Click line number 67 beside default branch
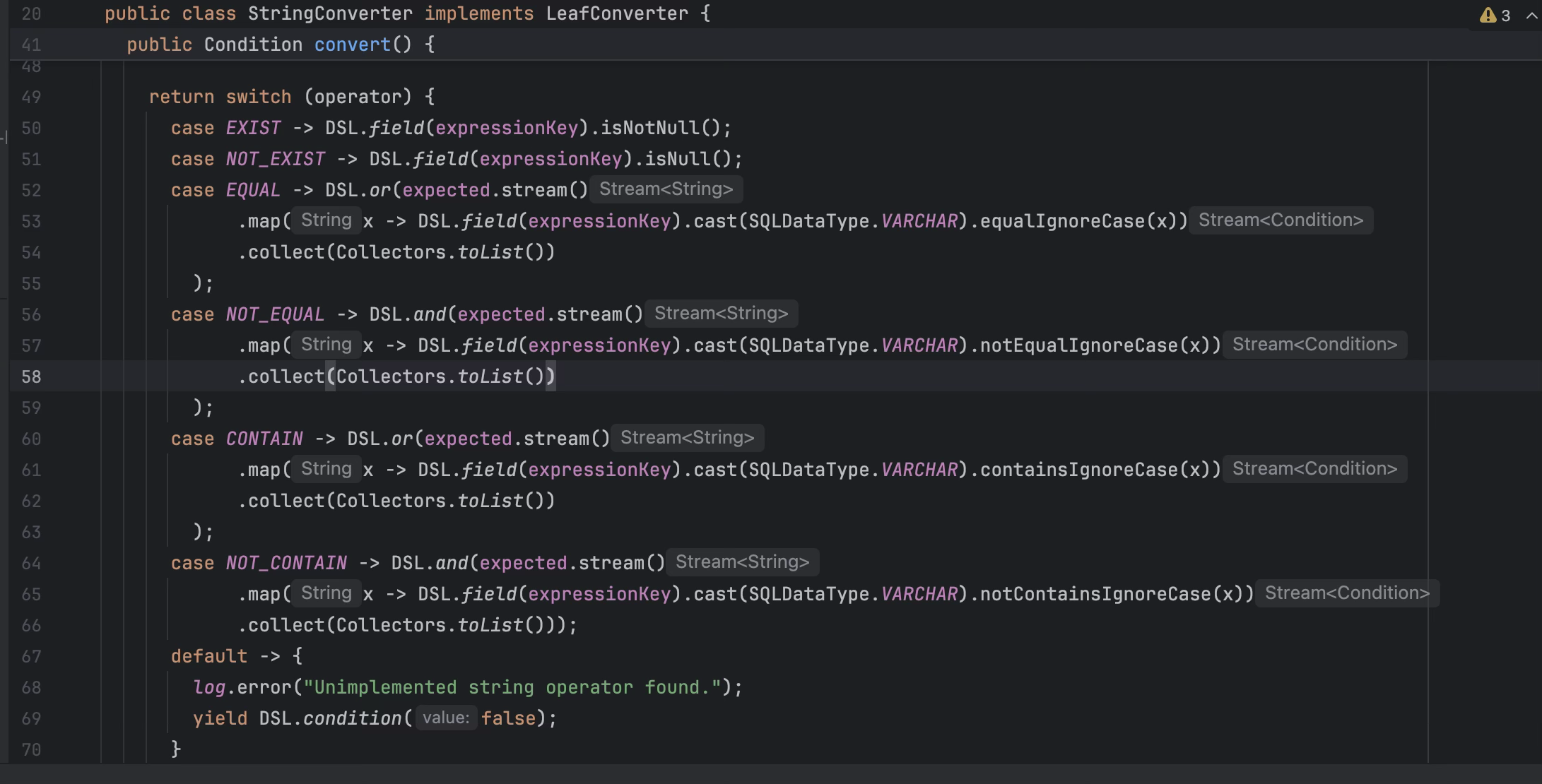Image resolution: width=1542 pixels, height=784 pixels. [31, 656]
